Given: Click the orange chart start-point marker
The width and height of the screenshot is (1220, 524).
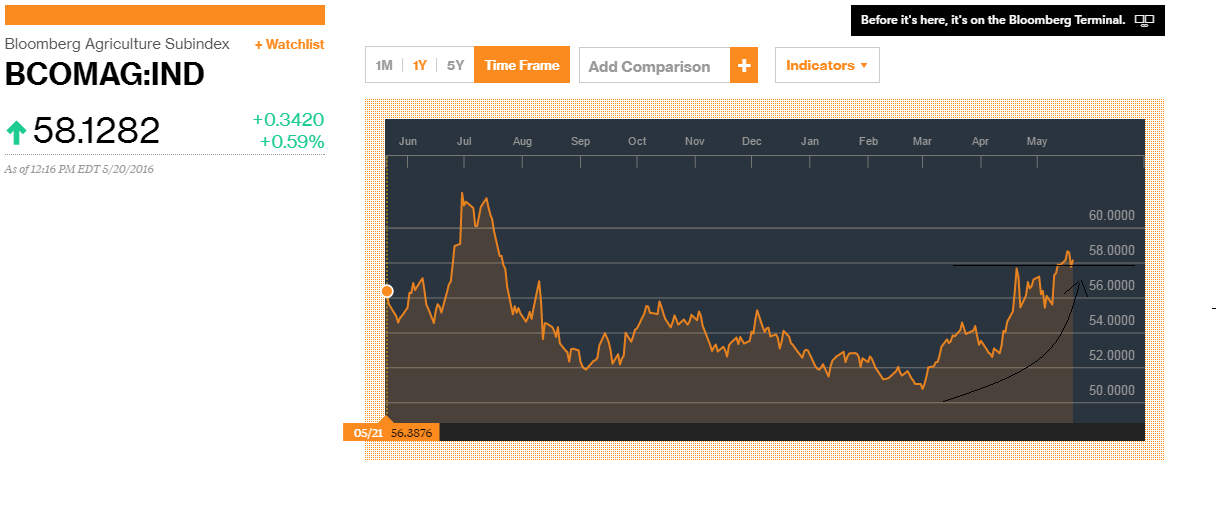Looking at the screenshot, I should pos(387,291).
